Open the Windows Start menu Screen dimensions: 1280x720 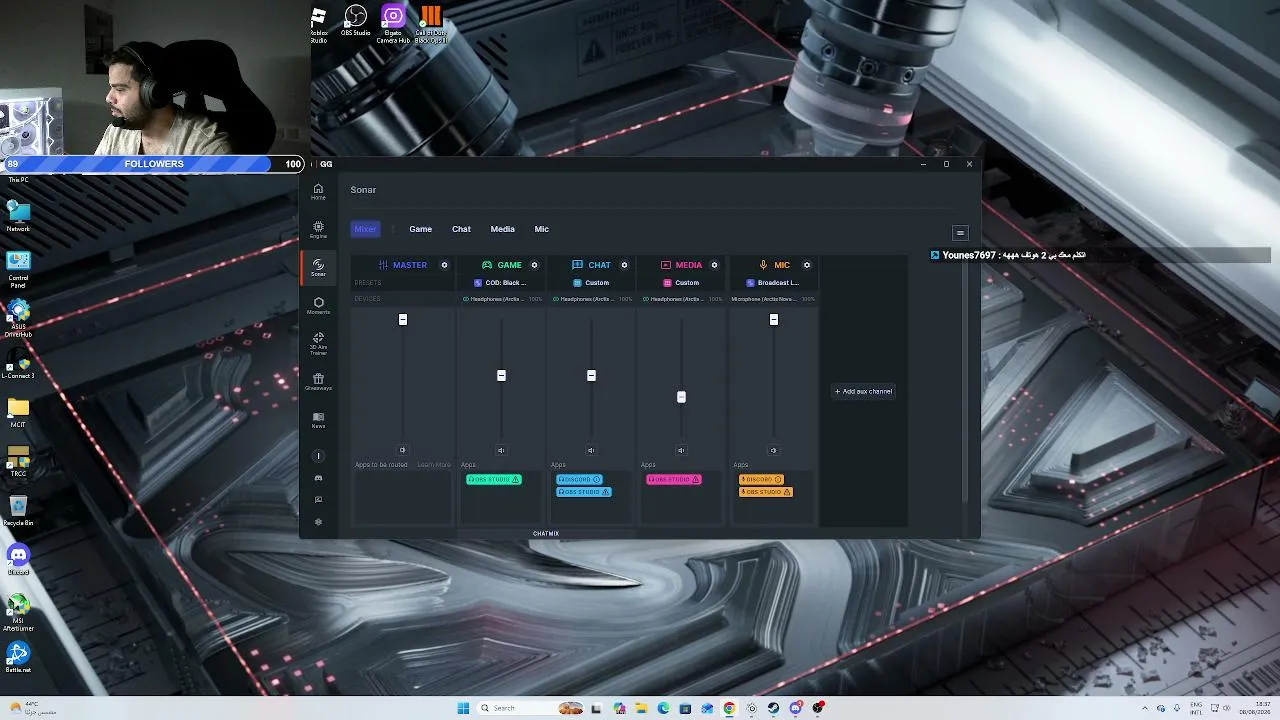click(x=463, y=708)
